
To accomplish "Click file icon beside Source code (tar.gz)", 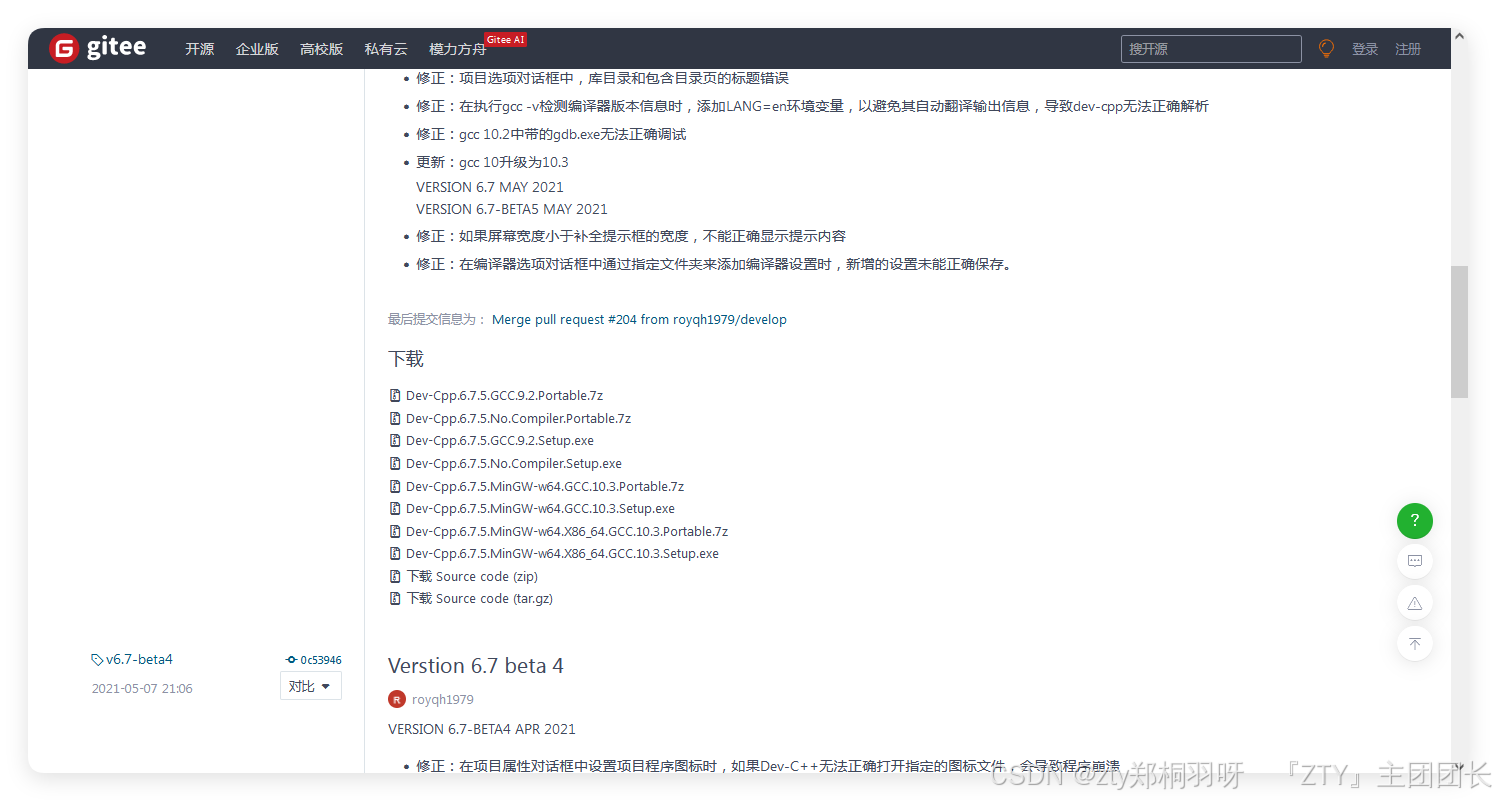I will (x=395, y=599).
